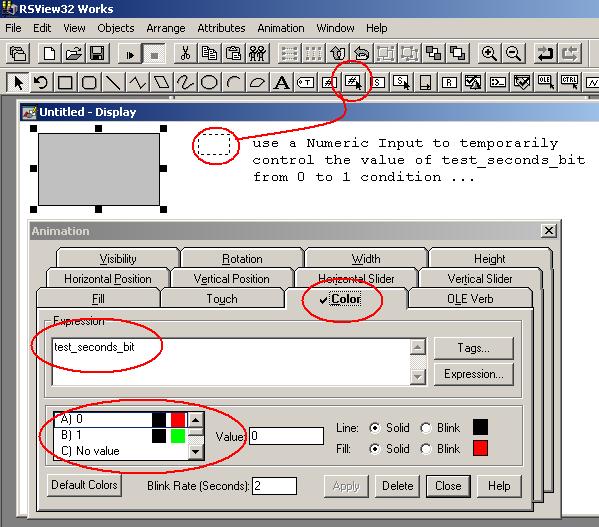Click the Save diskette icon
This screenshot has height=527, width=599.
point(97,53)
